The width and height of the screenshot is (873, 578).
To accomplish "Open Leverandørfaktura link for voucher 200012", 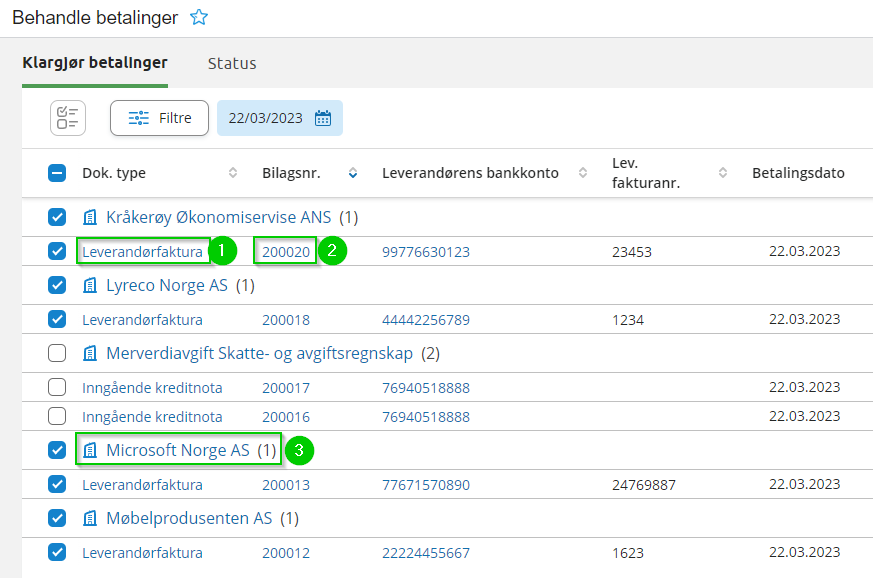I will click(143, 552).
